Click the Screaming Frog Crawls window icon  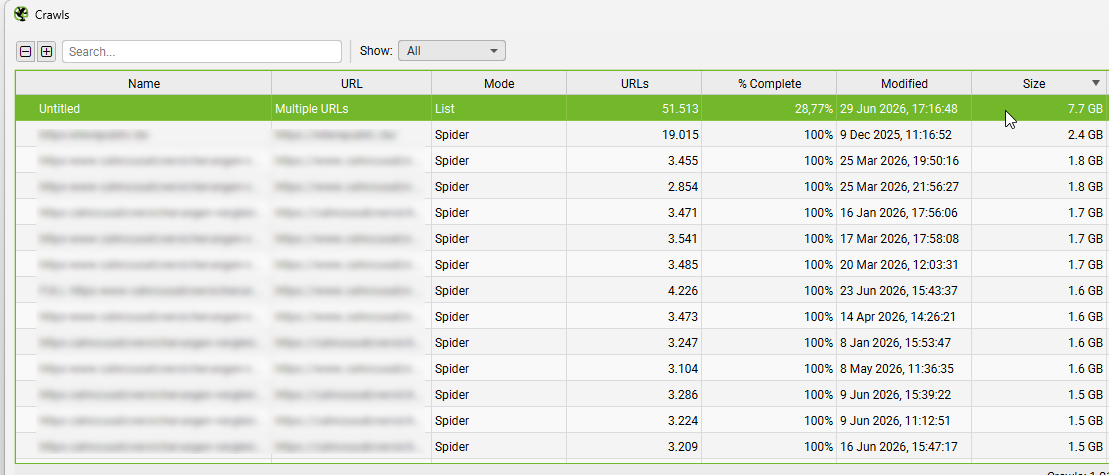[21, 14]
